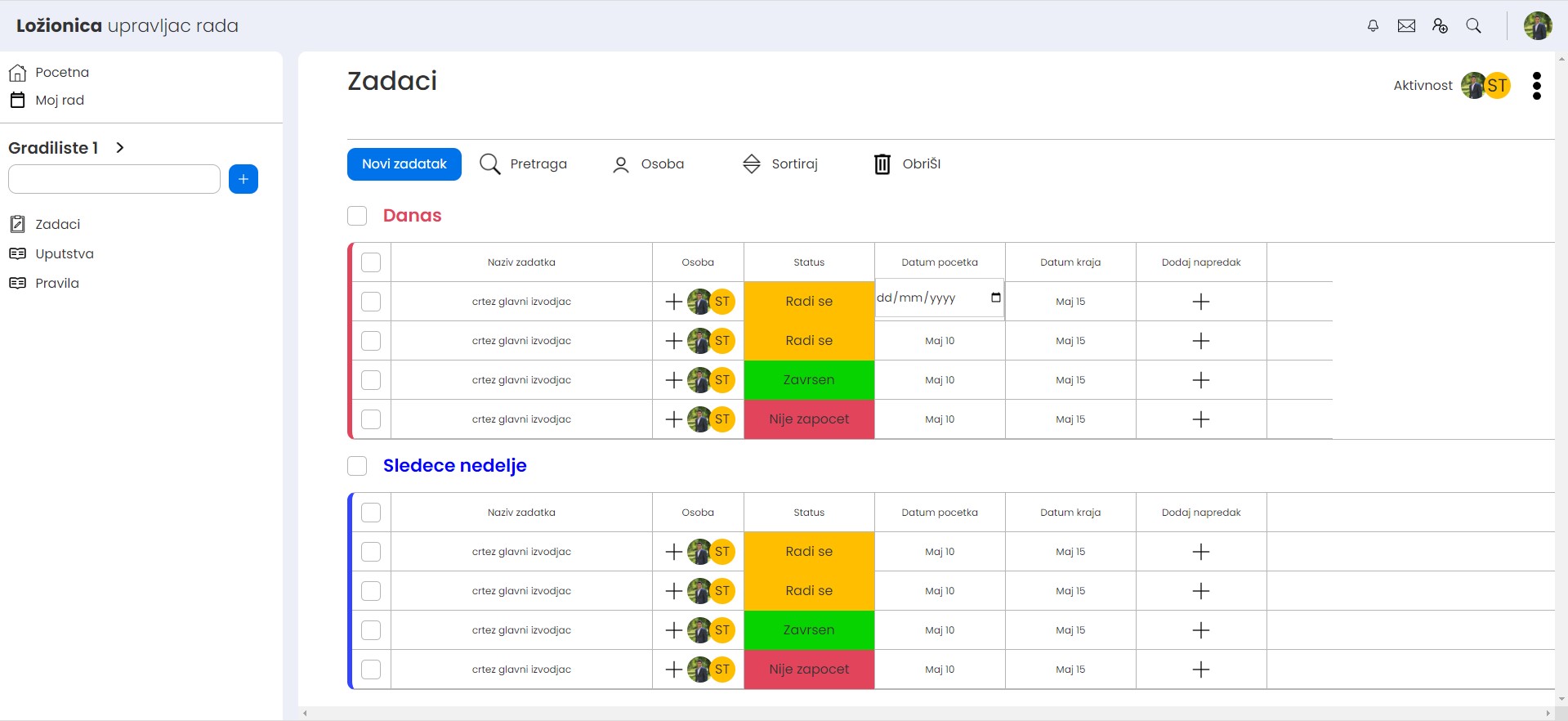Image resolution: width=1568 pixels, height=721 pixels.
Task: Toggle the Sledece nedelje group checkbox
Action: 357,466
